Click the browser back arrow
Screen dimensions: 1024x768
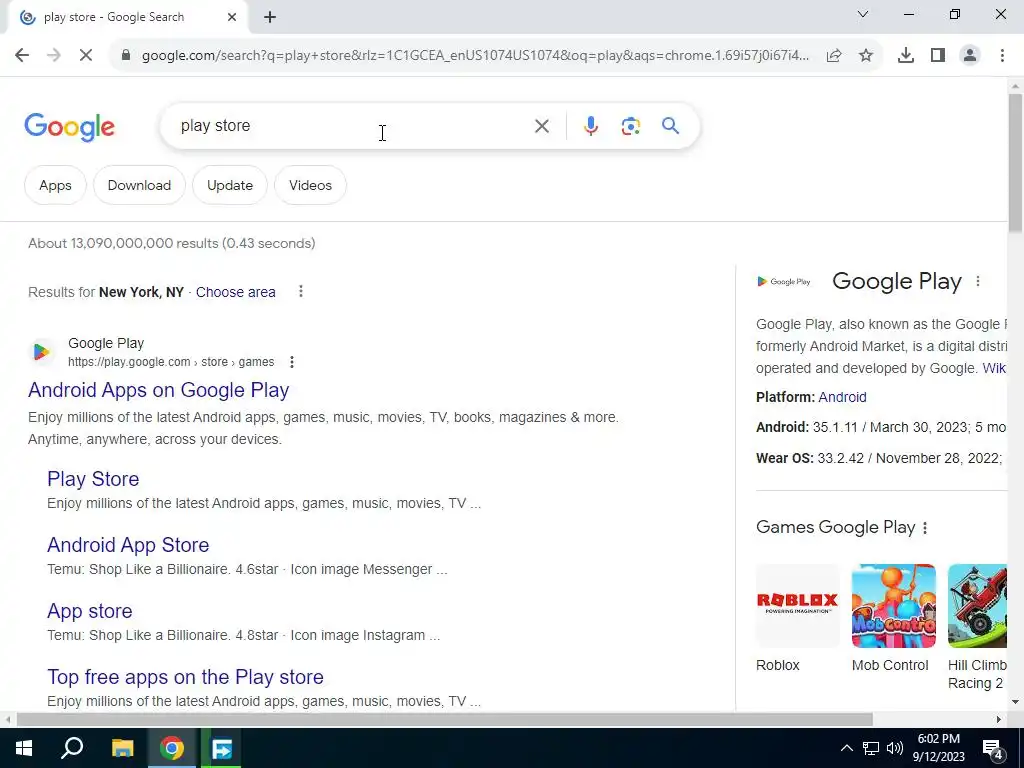point(22,56)
